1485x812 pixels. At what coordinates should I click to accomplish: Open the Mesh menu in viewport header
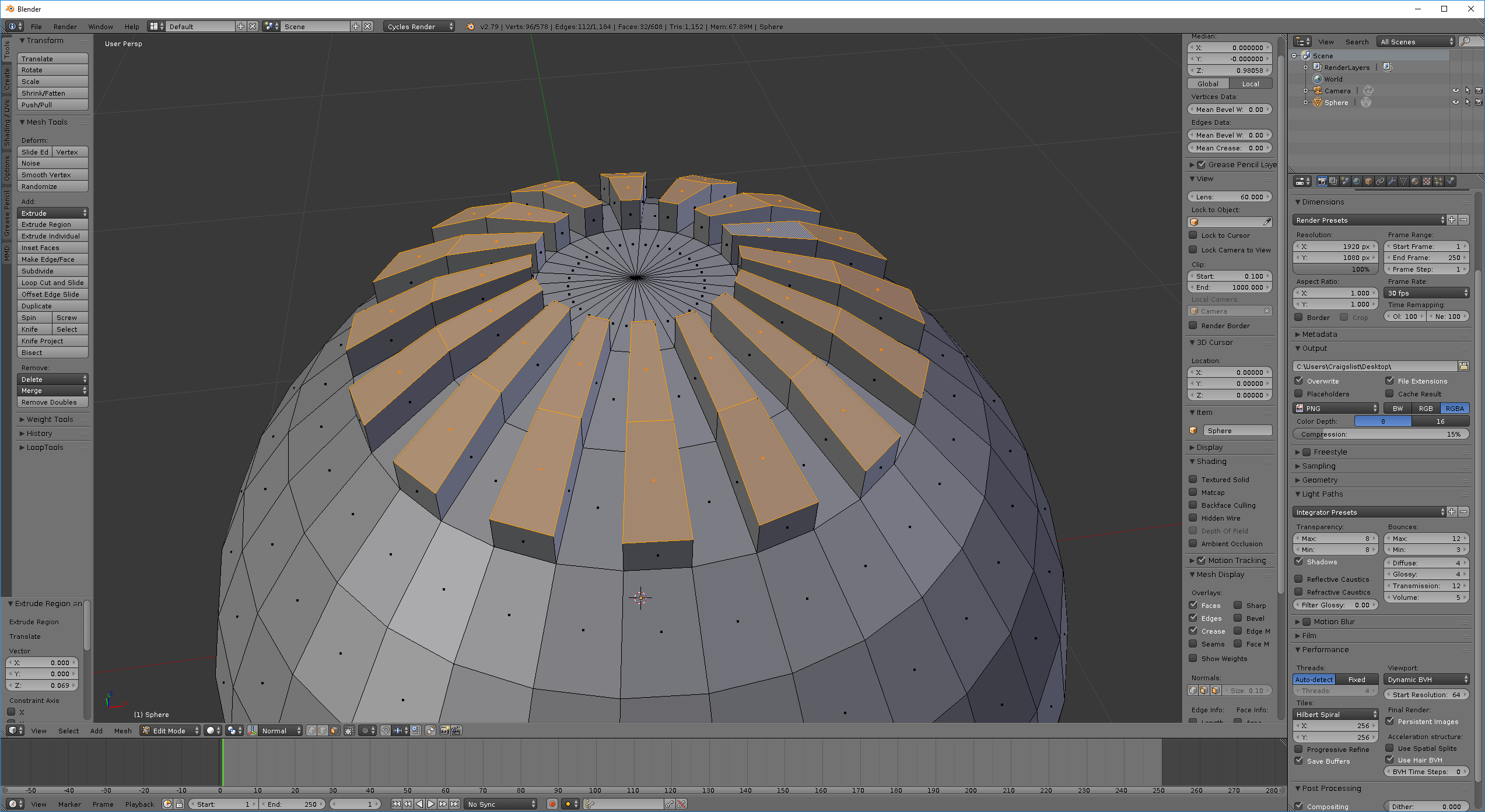[122, 730]
